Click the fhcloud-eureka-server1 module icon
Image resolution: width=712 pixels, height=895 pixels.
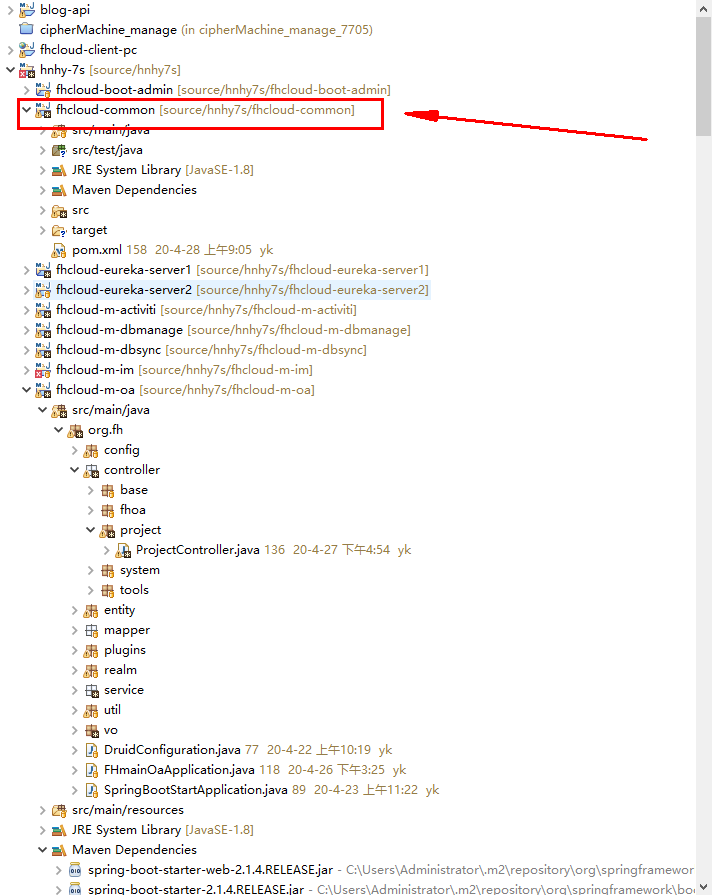pos(43,269)
